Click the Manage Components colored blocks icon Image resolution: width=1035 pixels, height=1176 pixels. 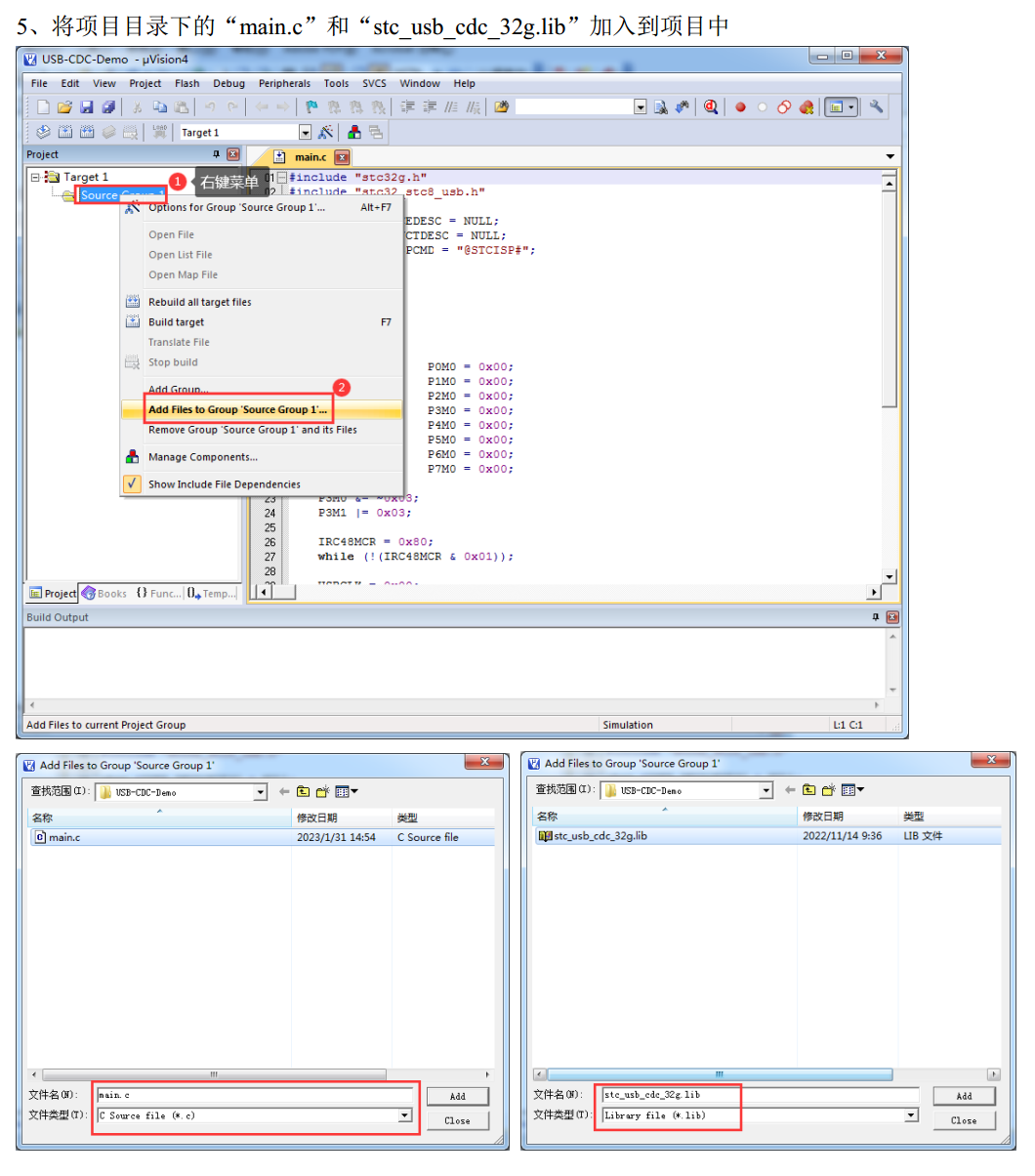point(353,132)
